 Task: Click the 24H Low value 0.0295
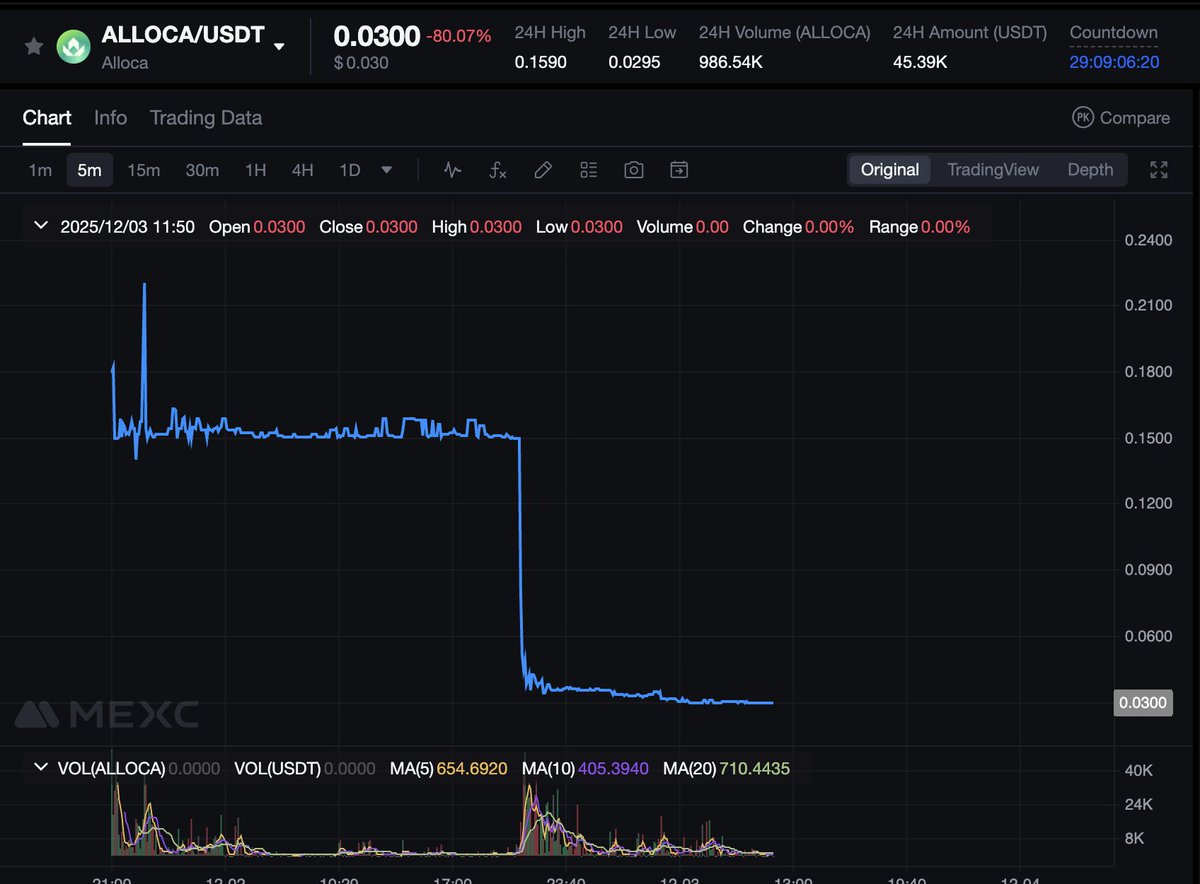tap(634, 63)
